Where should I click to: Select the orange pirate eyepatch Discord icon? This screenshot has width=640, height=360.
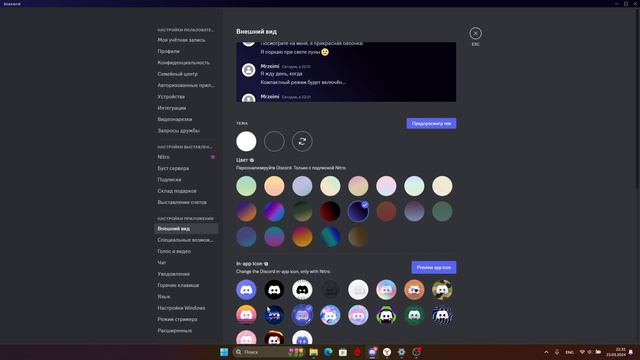pyautogui.click(x=414, y=290)
